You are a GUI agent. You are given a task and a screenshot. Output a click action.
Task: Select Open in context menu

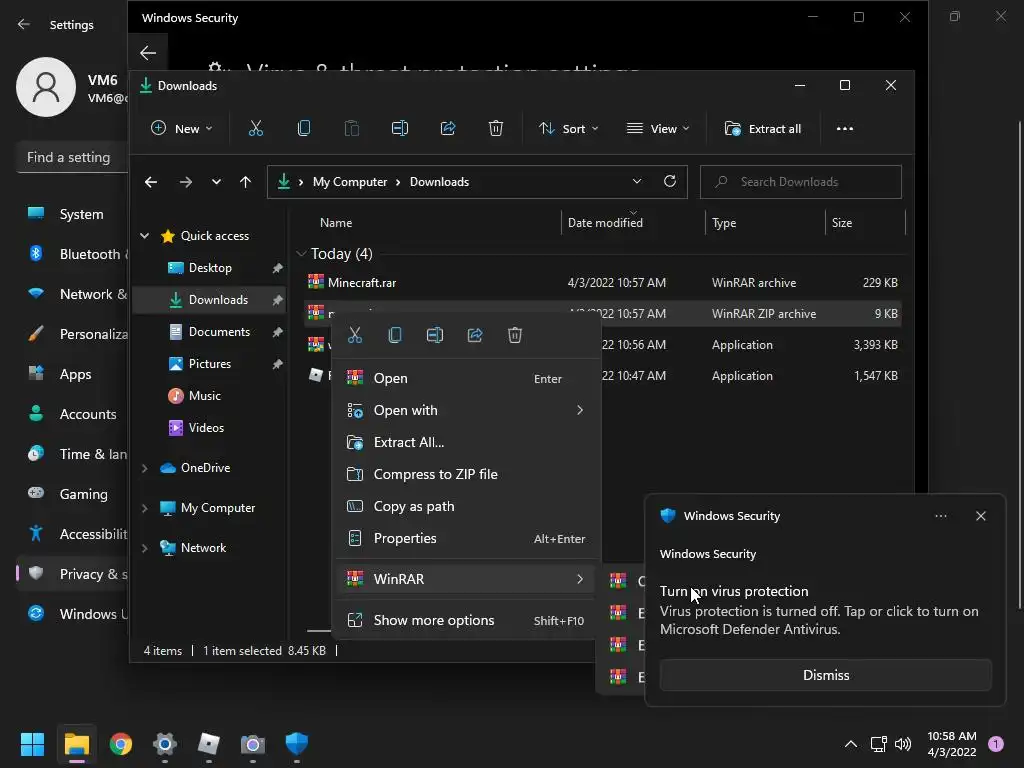coord(466,378)
